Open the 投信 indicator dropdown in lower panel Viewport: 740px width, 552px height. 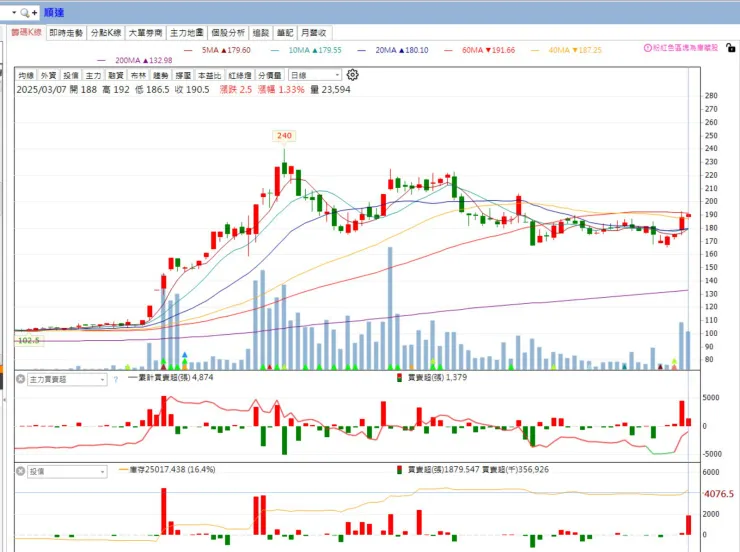pos(67,471)
